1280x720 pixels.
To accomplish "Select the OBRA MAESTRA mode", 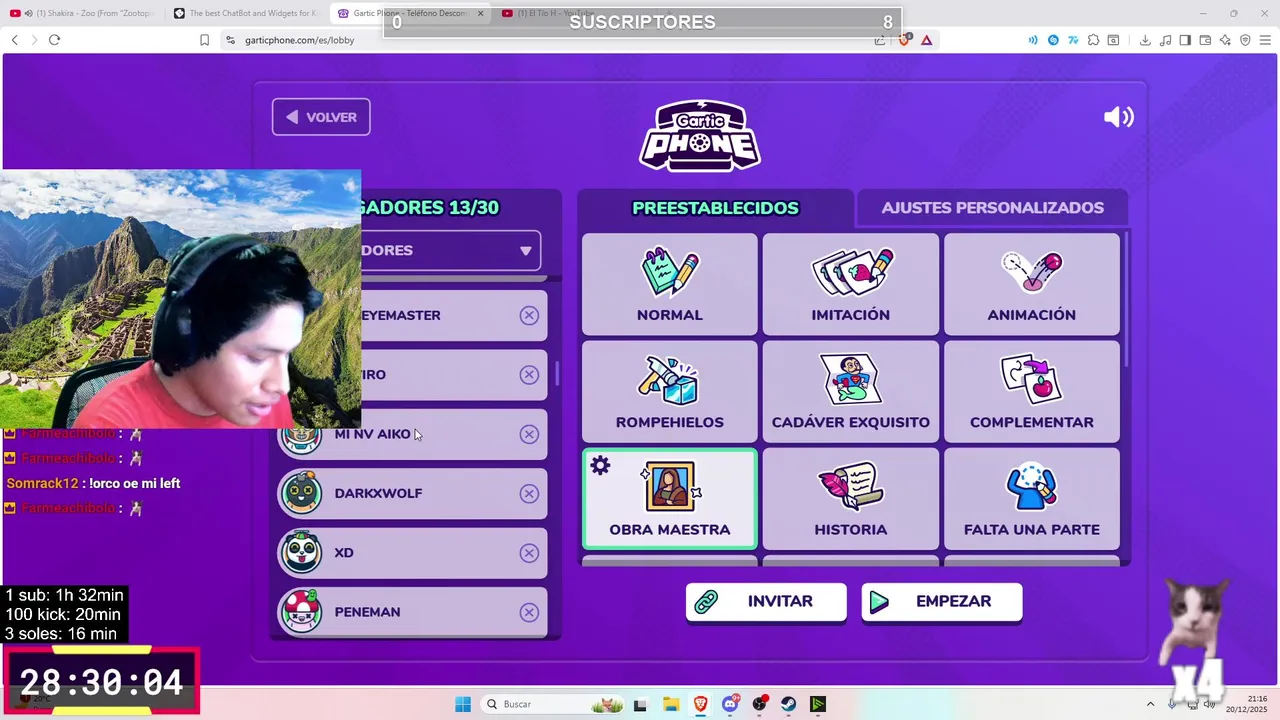I will tap(670, 498).
